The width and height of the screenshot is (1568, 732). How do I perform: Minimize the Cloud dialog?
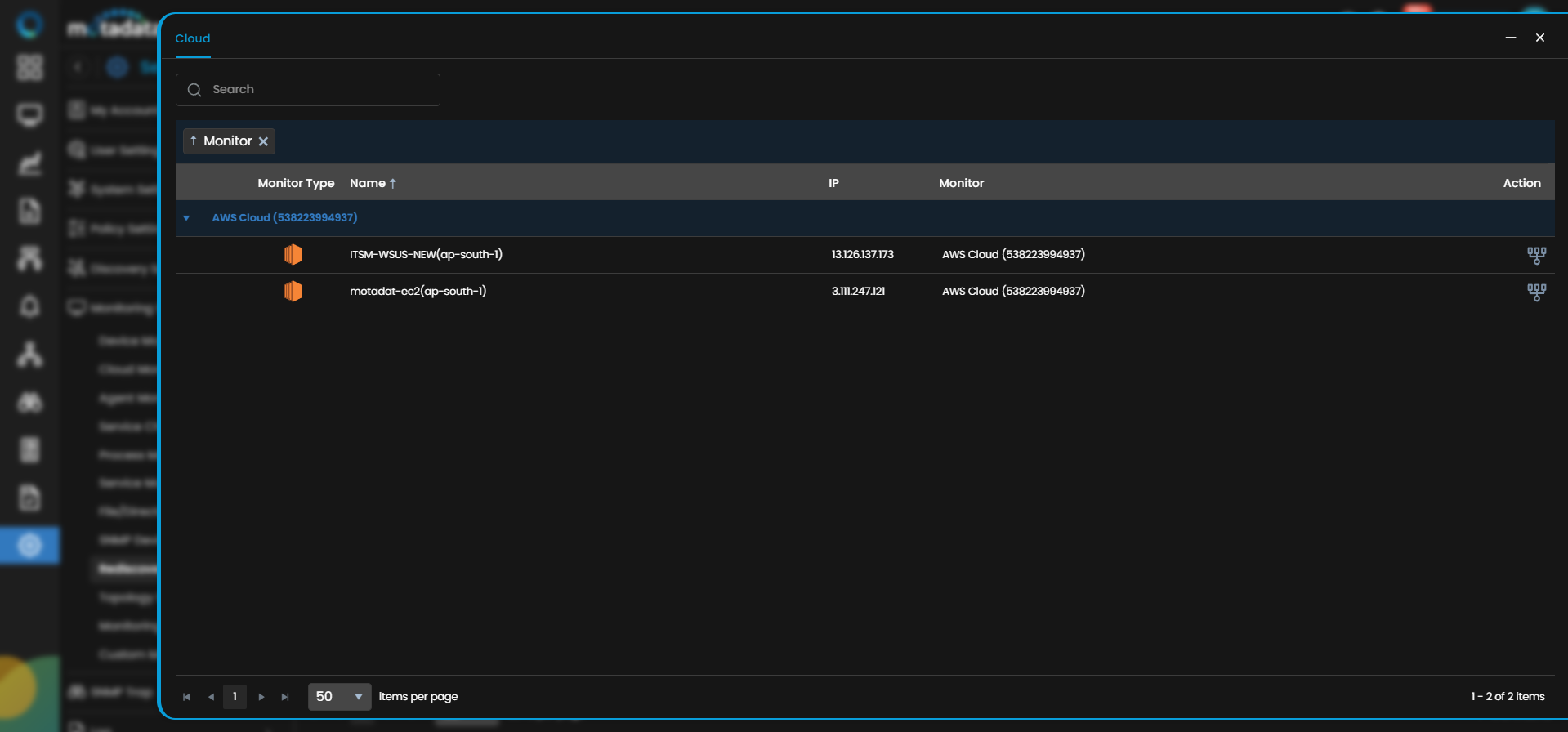(1511, 38)
